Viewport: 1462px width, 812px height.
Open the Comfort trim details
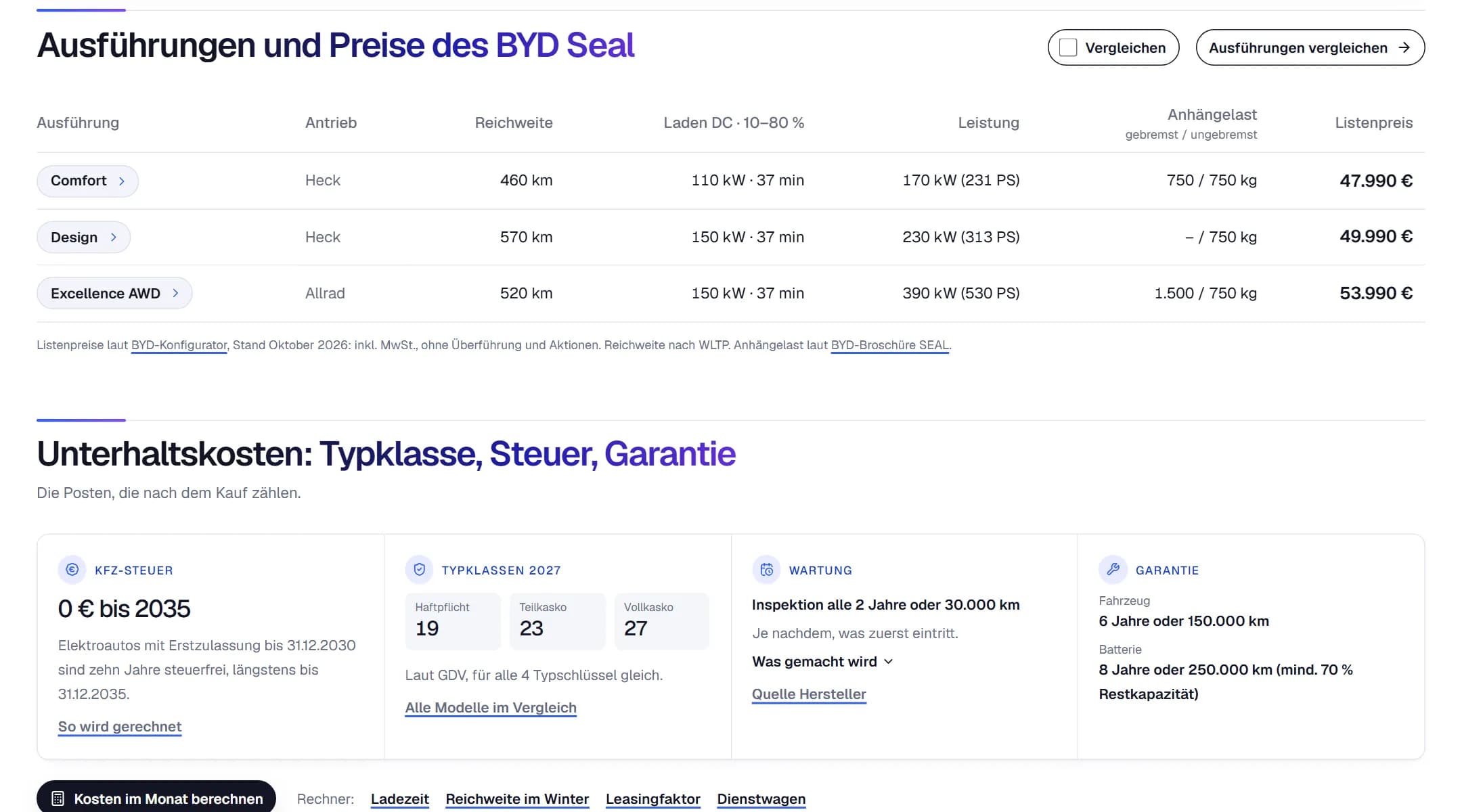pyautogui.click(x=87, y=181)
